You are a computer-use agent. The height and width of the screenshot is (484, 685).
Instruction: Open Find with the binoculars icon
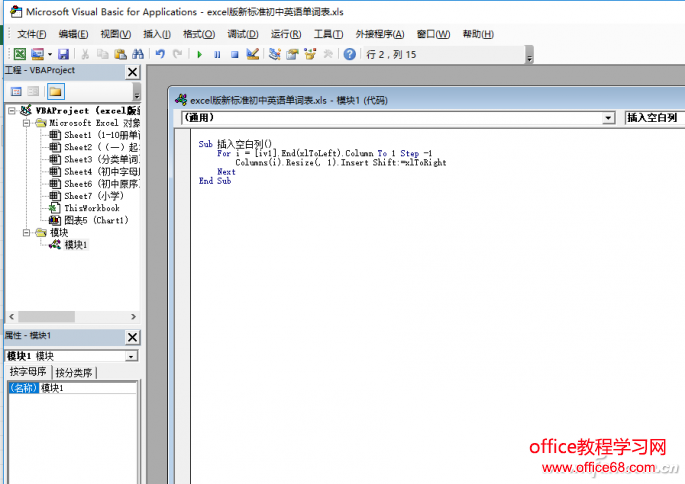click(x=138, y=54)
